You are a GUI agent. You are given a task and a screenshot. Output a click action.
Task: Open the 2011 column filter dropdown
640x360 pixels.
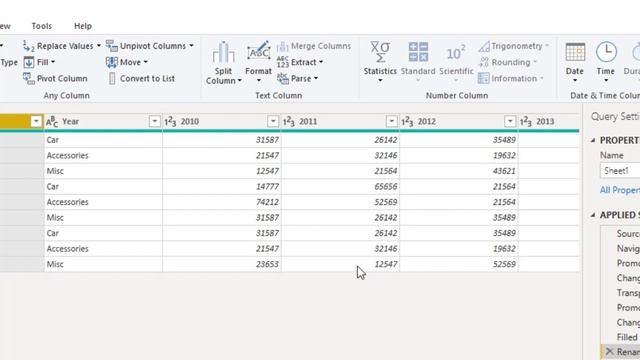click(x=391, y=121)
